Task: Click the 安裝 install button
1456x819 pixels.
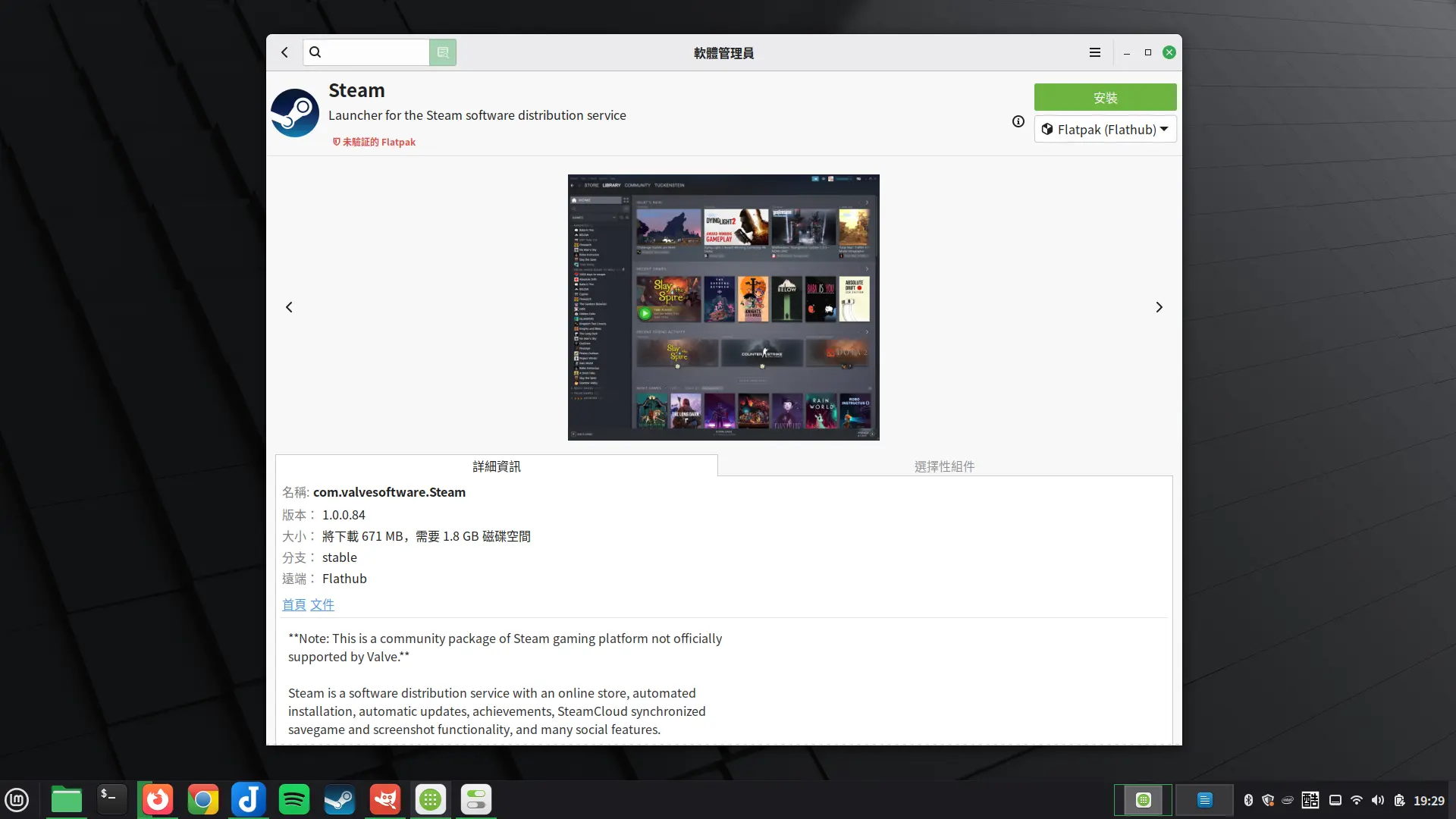Action: [x=1105, y=97]
